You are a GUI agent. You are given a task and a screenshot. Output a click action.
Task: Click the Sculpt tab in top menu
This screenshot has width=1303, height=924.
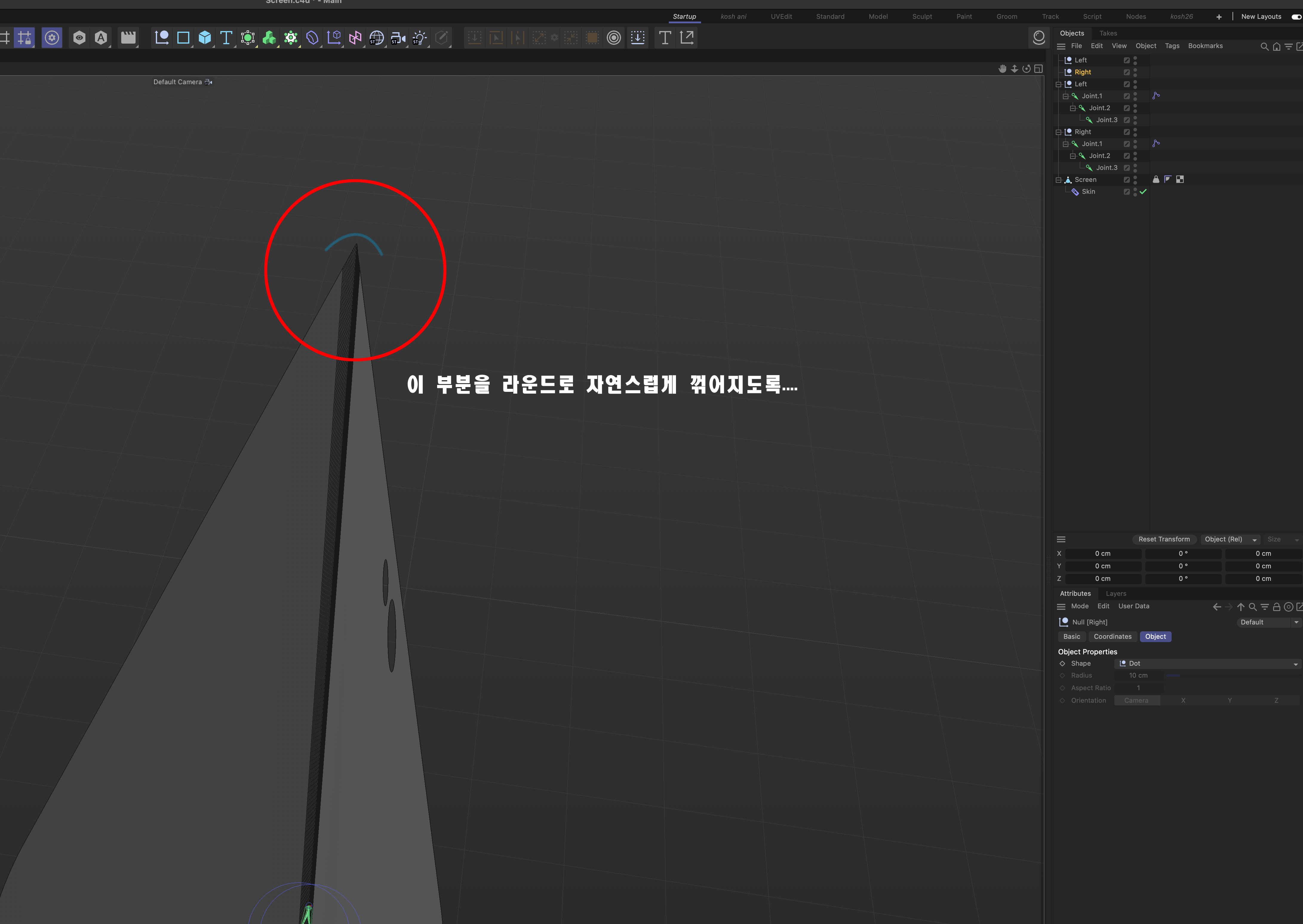tap(921, 15)
